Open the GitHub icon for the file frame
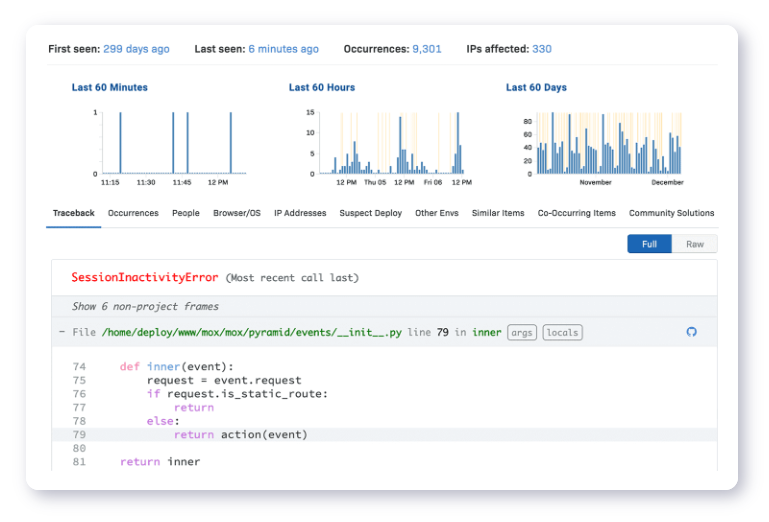The height and width of the screenshot is (522, 769). (691, 332)
